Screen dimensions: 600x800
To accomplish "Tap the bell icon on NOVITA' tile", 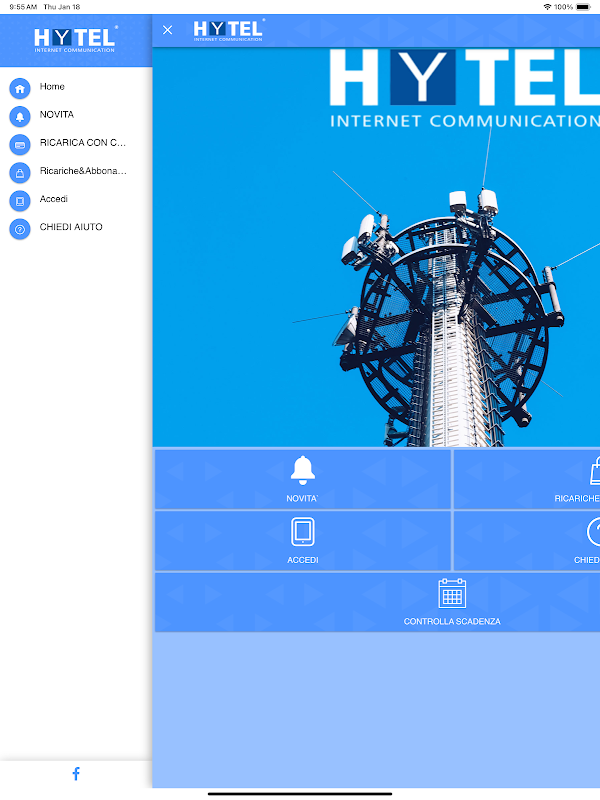I will coord(303,470).
